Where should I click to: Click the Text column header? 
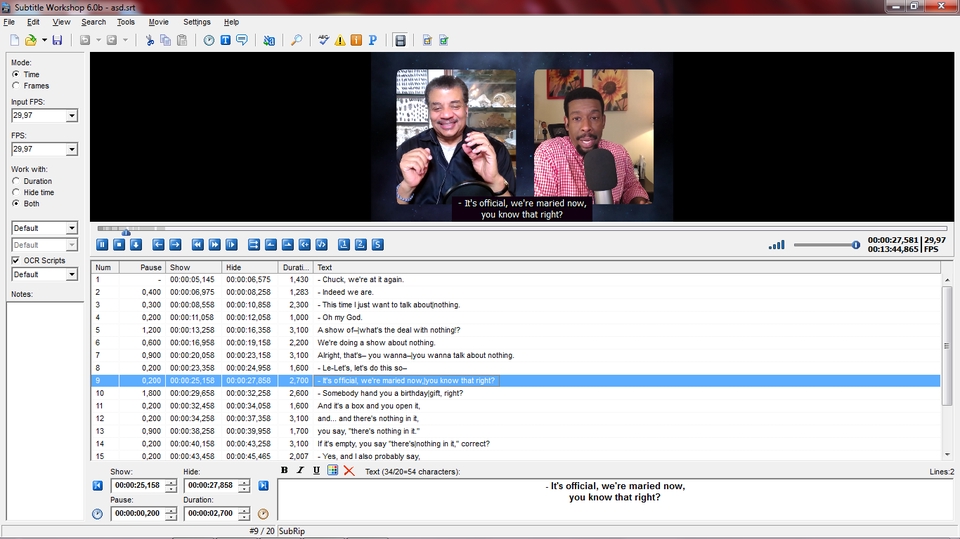tap(627, 268)
